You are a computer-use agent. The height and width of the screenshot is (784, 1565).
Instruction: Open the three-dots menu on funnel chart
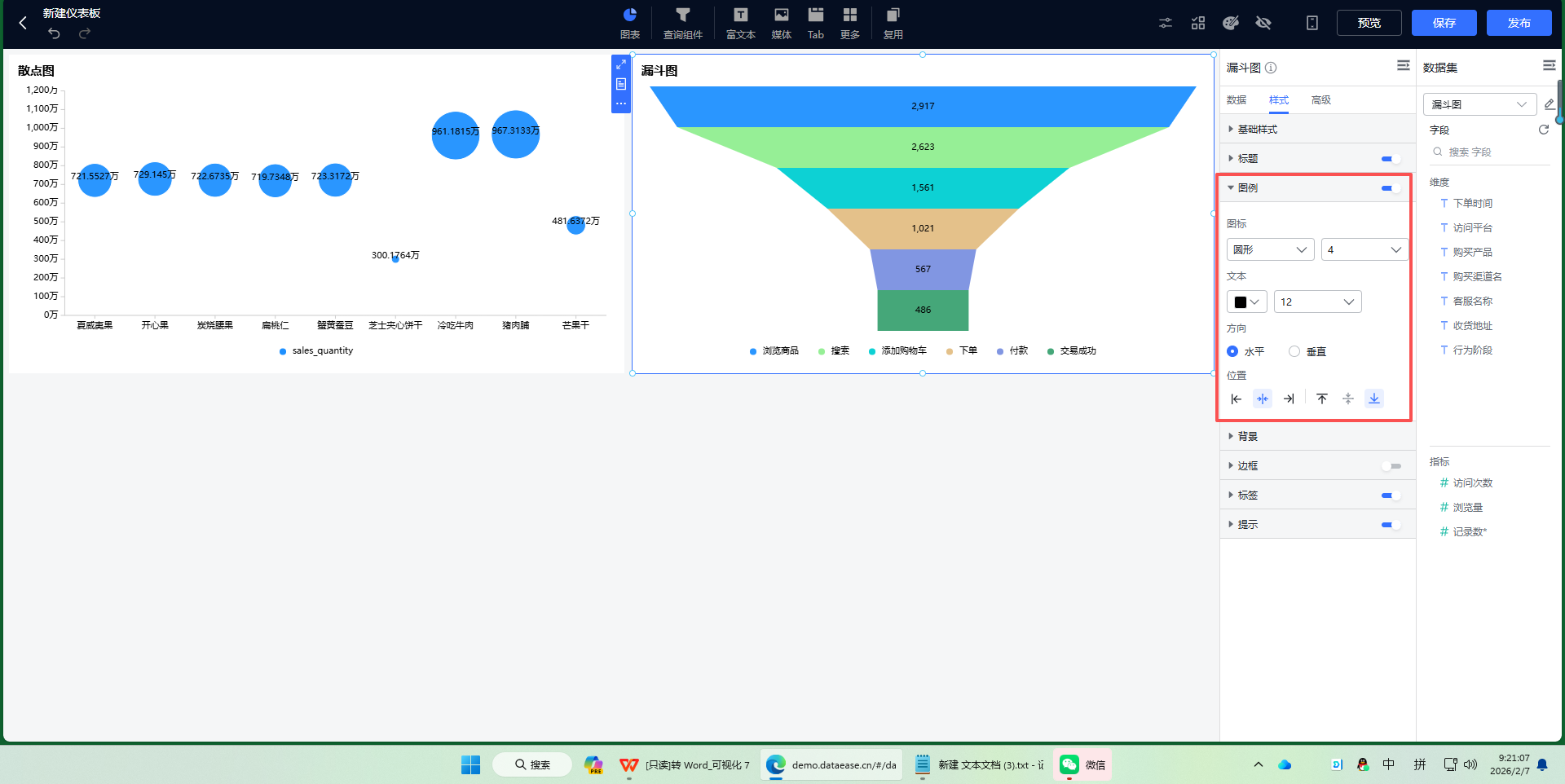click(x=621, y=104)
